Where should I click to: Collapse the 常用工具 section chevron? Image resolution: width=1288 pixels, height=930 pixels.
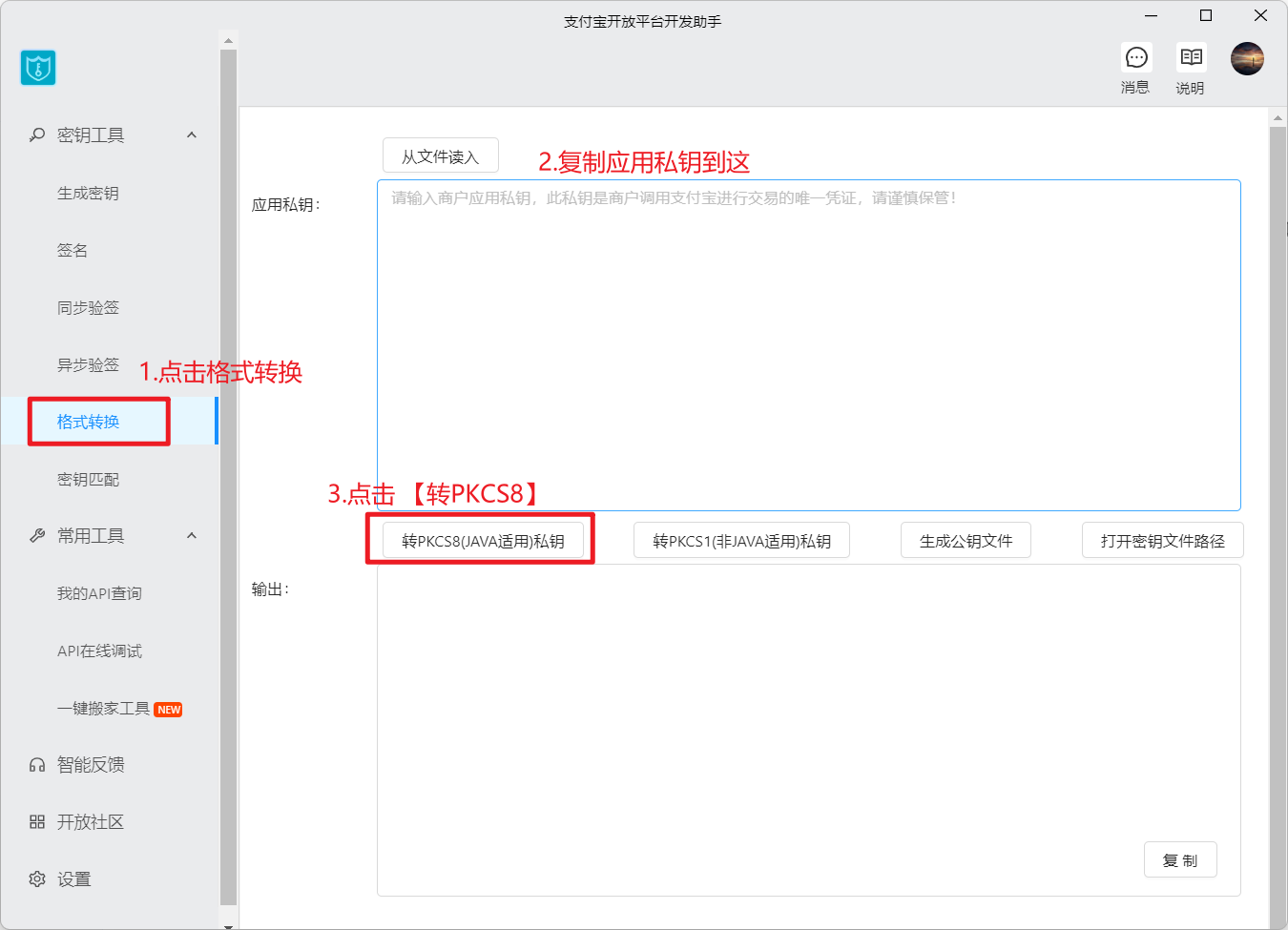click(x=192, y=536)
